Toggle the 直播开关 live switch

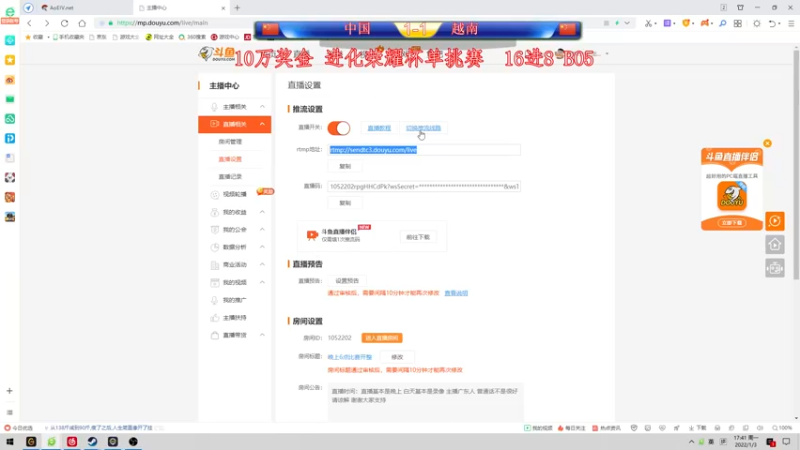339,128
